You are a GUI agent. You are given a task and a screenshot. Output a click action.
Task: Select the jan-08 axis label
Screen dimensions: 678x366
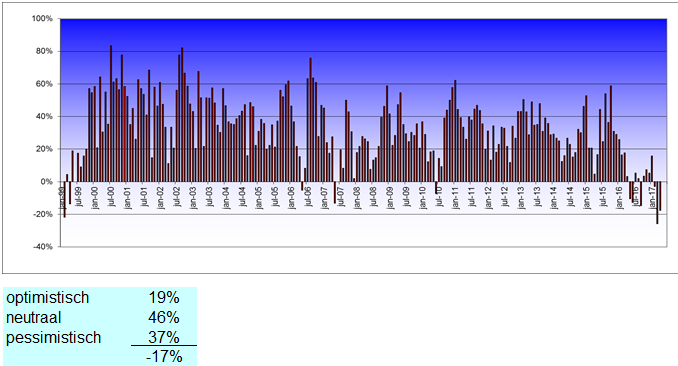click(x=357, y=198)
